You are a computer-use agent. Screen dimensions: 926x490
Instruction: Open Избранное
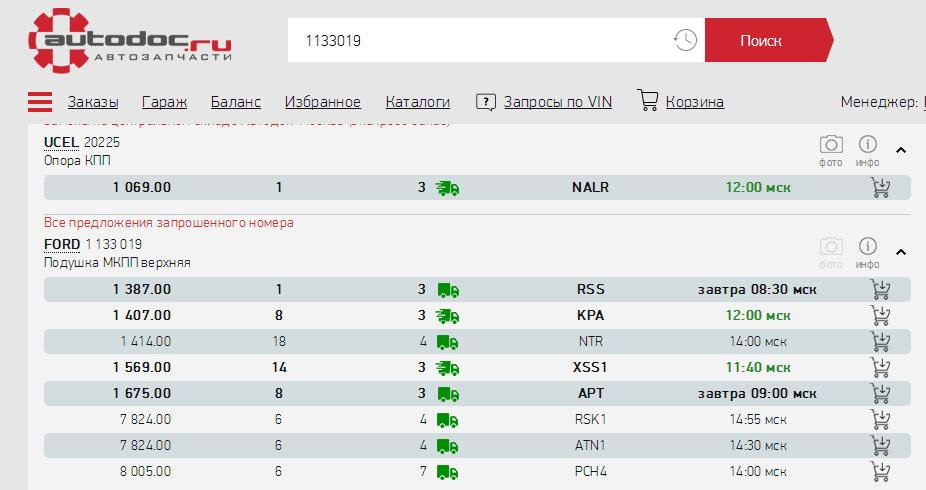(x=322, y=102)
